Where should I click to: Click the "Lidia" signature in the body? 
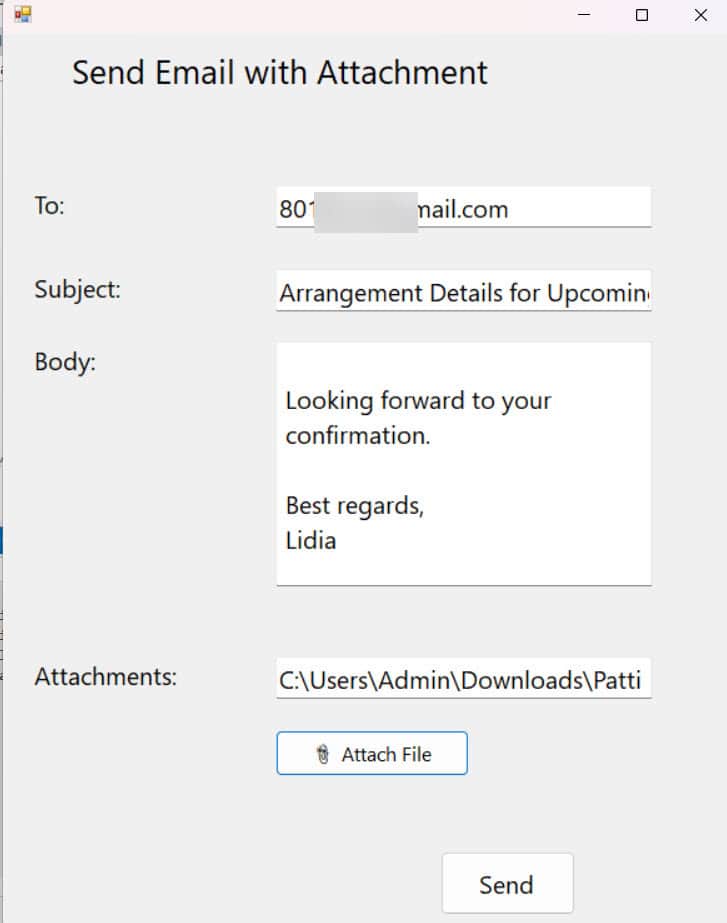click(x=311, y=541)
